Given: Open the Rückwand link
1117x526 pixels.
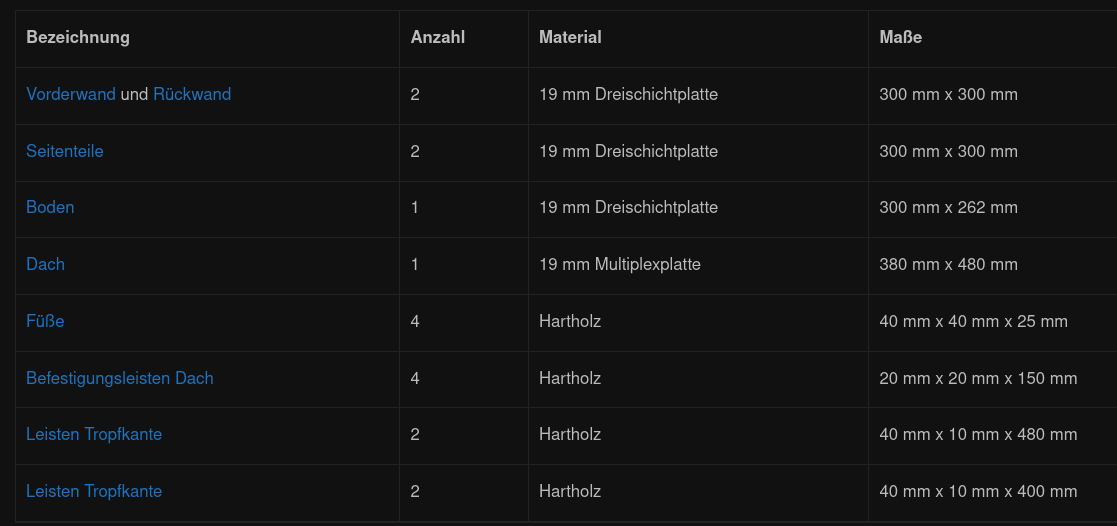Looking at the screenshot, I should click(x=192, y=94).
